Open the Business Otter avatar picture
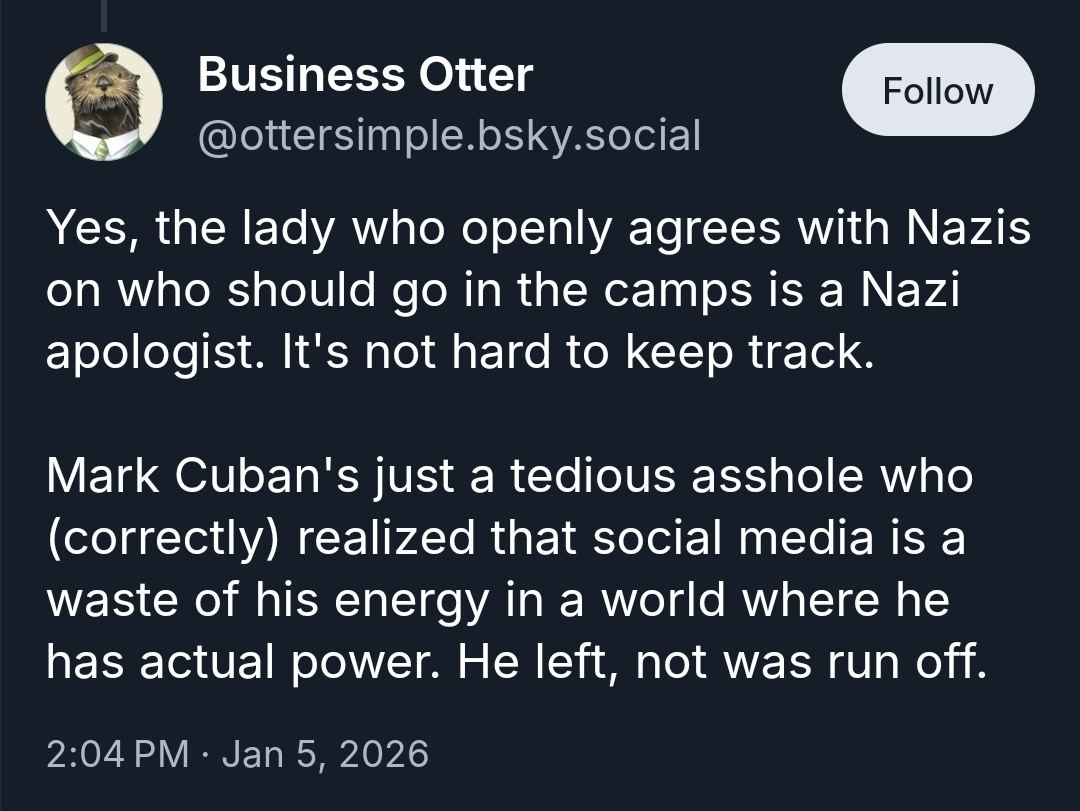 click(x=104, y=104)
